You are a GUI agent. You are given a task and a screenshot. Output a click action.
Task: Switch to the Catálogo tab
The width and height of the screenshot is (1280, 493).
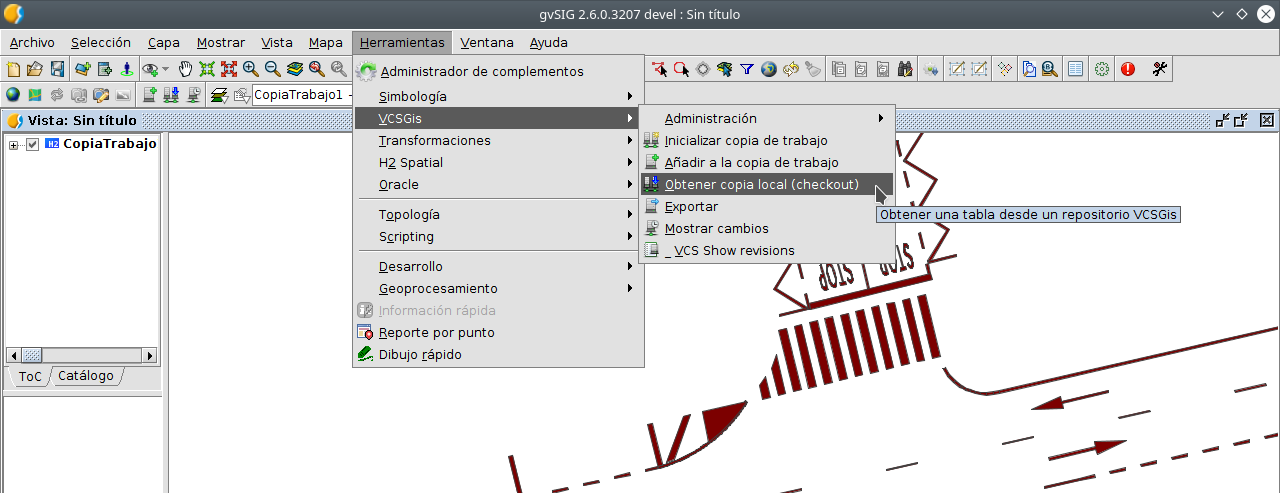pyautogui.click(x=86, y=376)
